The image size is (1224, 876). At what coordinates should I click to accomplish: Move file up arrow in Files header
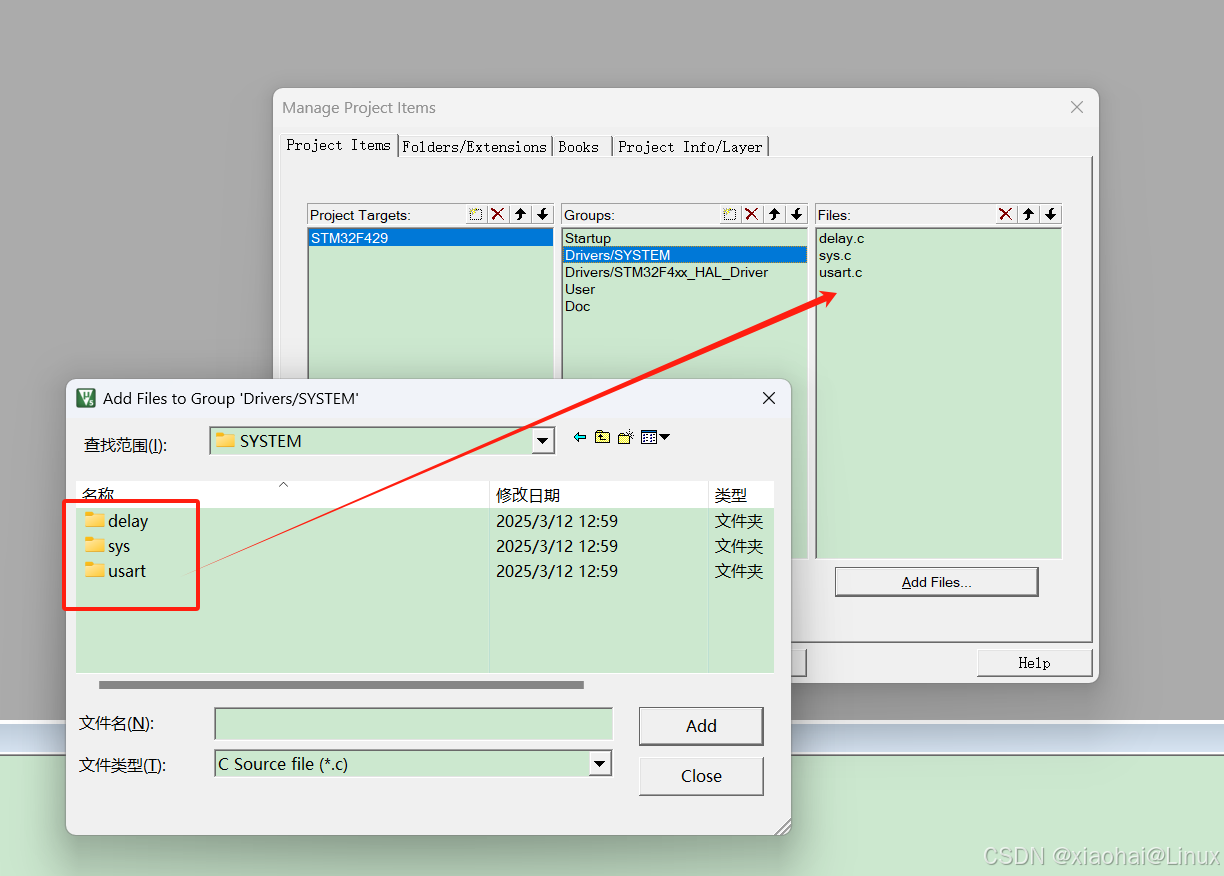(x=1028, y=214)
